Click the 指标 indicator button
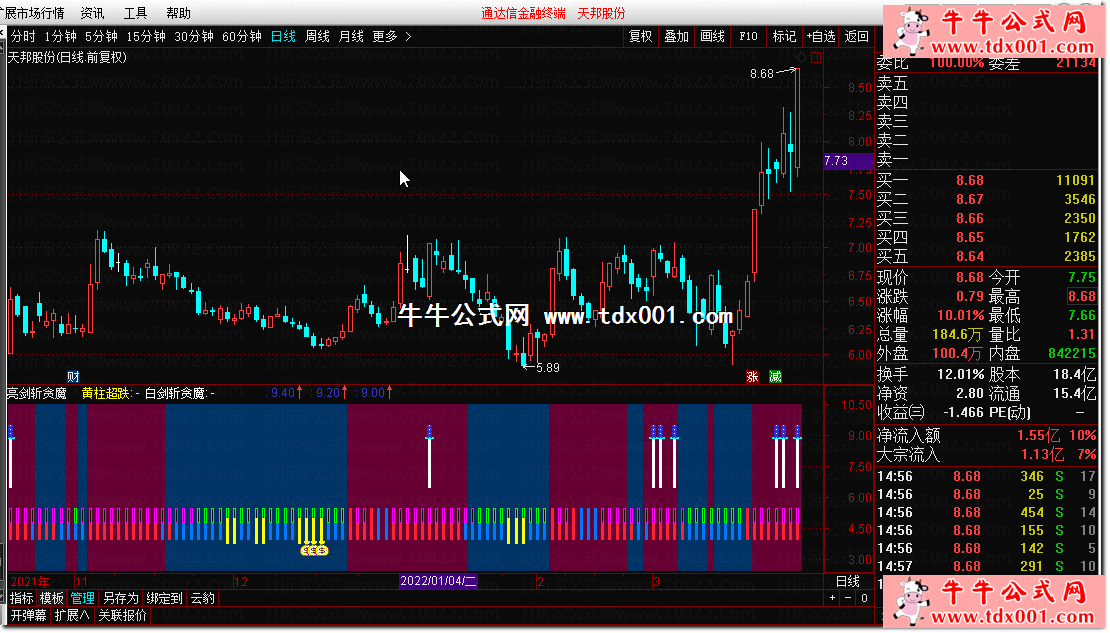The image size is (1110, 633). click(x=21, y=598)
